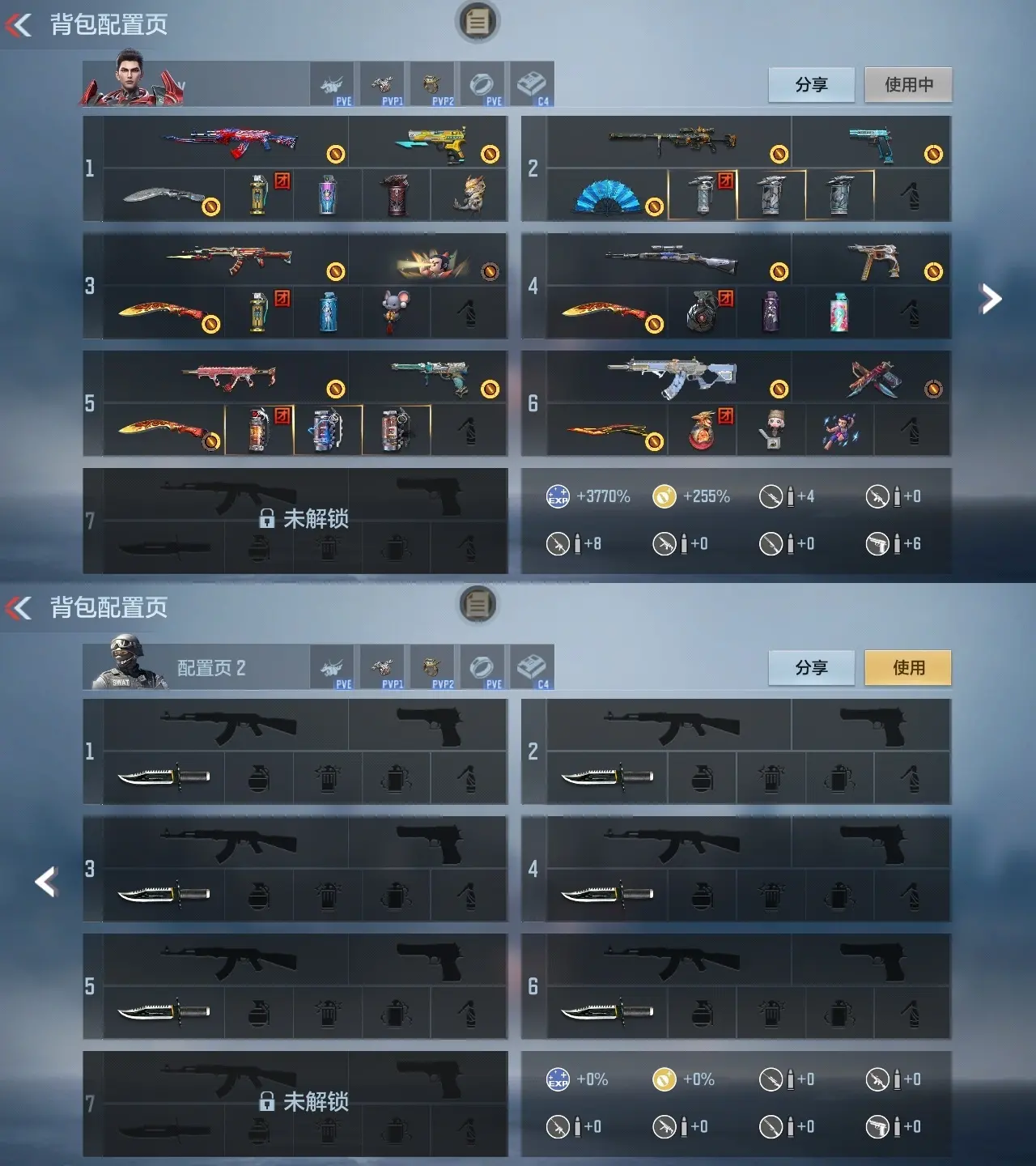Open PVP2 tab in 配置页 2
Image resolution: width=1036 pixels, height=1166 pixels.
click(x=432, y=667)
